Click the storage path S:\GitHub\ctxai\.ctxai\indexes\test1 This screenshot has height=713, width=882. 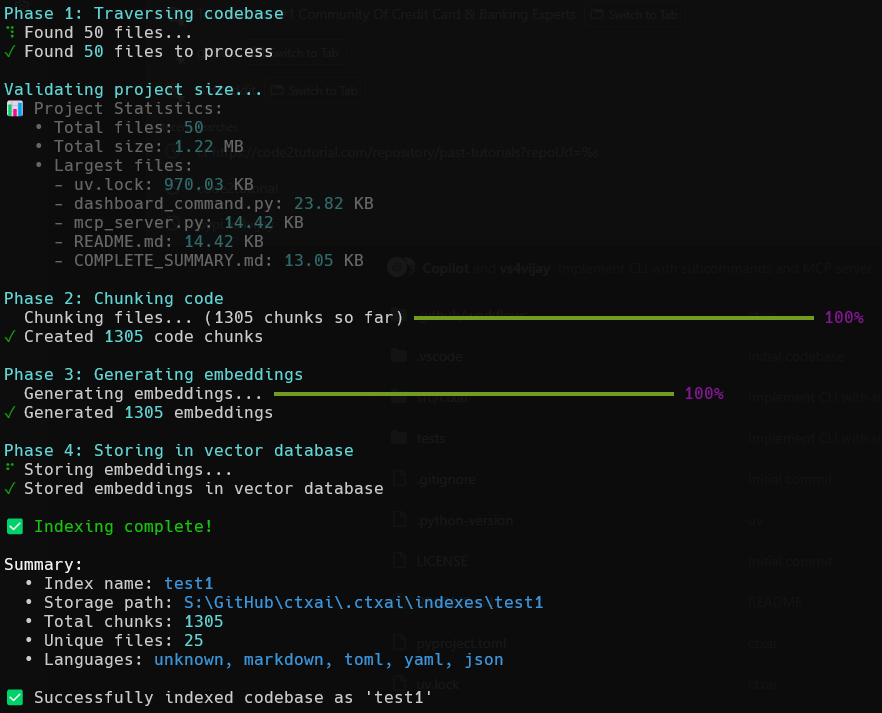click(363, 603)
